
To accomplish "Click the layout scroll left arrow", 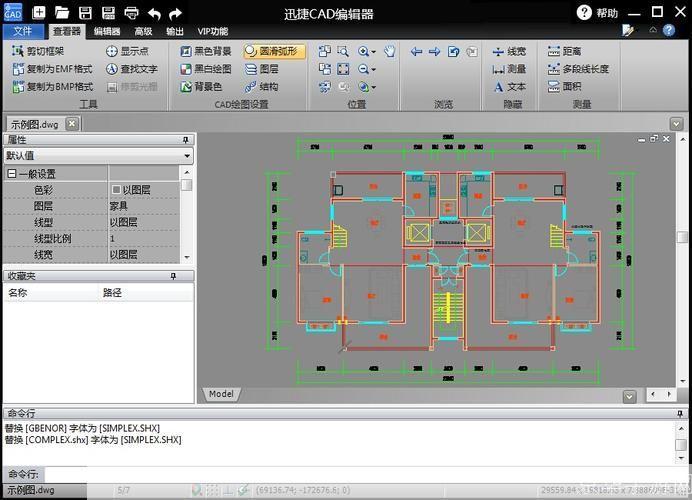I will click(653, 394).
